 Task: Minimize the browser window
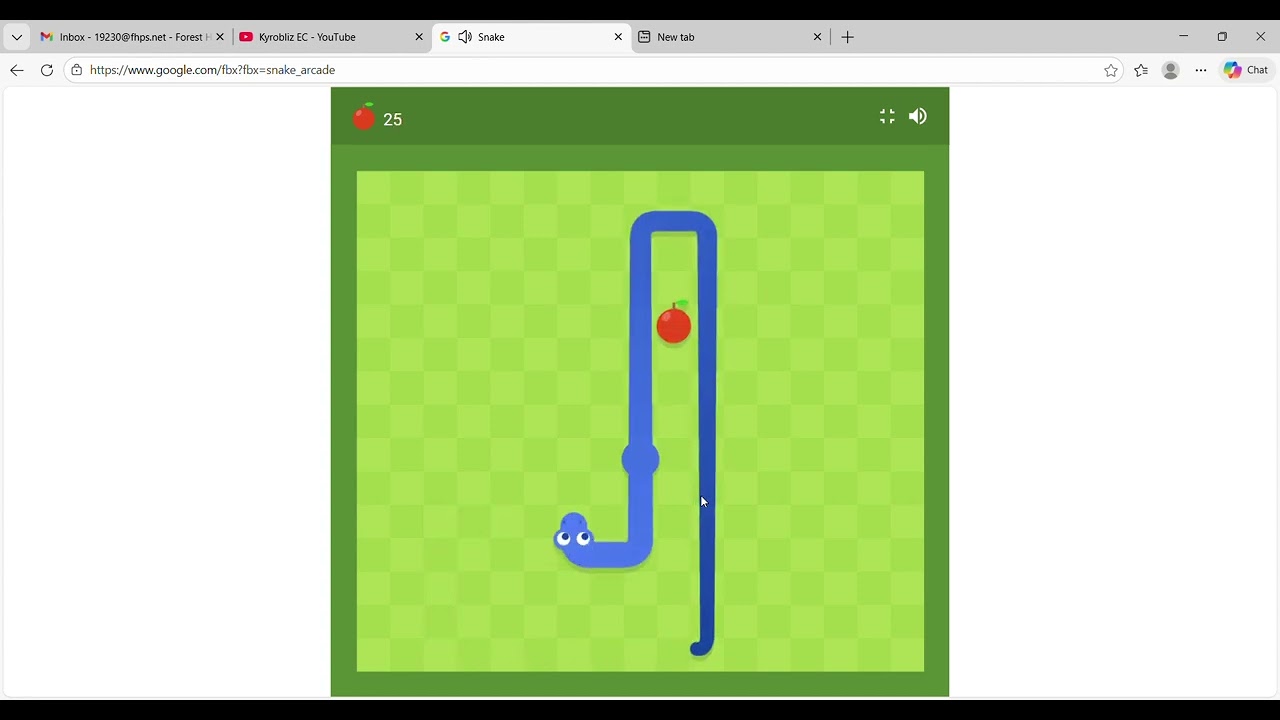point(1183,36)
